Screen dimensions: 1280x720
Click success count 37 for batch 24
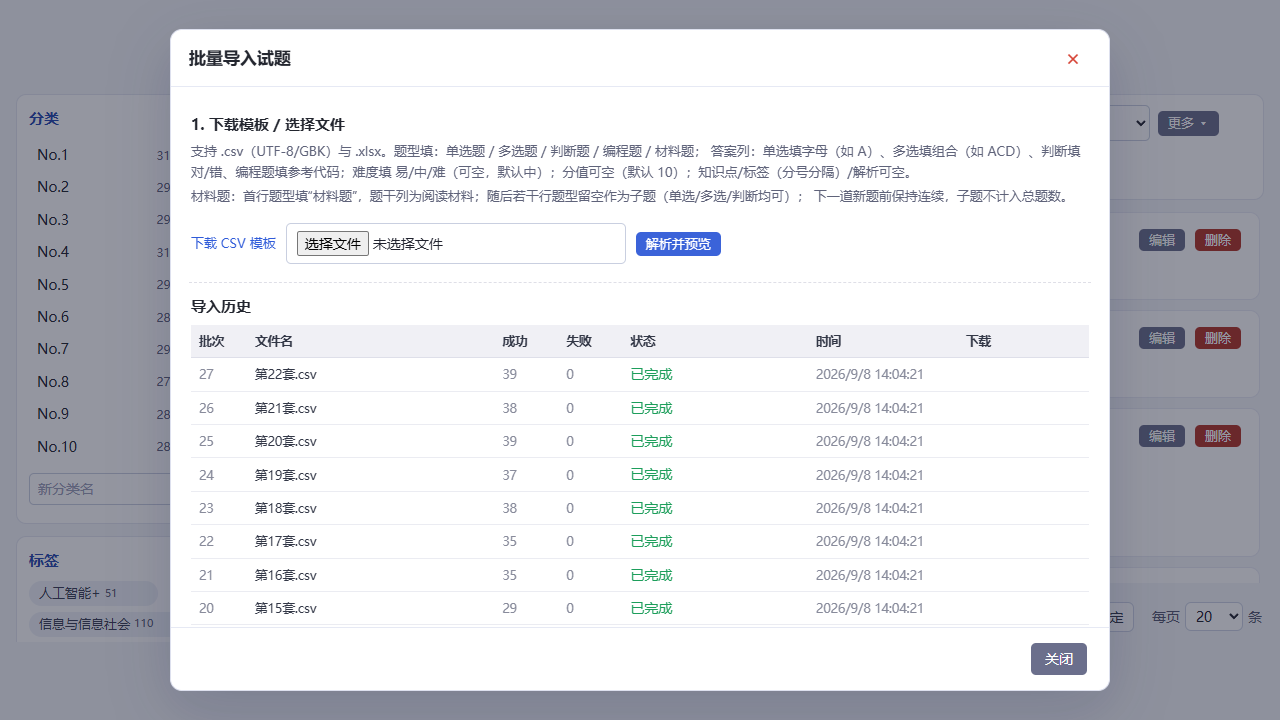510,475
